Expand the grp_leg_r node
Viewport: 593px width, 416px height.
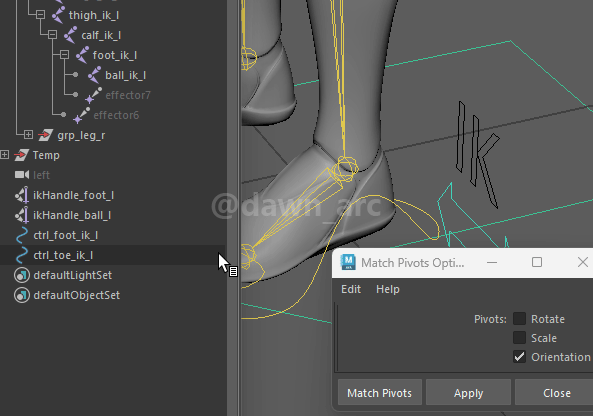click(x=28, y=135)
